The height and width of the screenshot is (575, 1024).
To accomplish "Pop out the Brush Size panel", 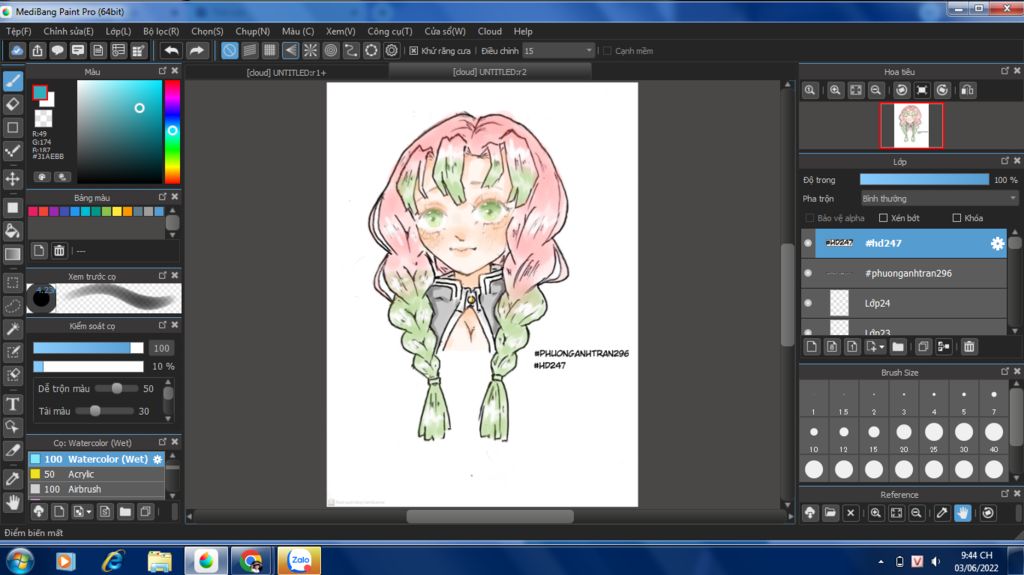I will [1005, 372].
